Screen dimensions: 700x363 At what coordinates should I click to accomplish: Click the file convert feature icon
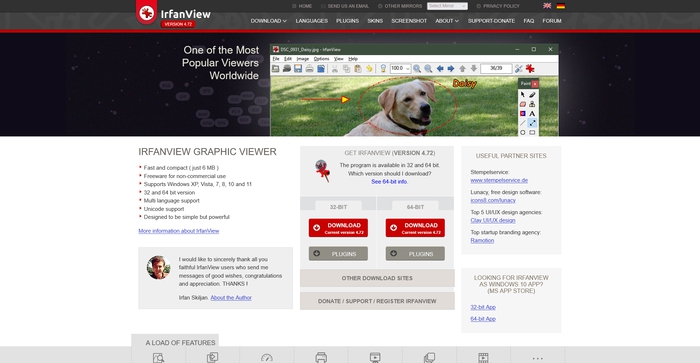212,358
